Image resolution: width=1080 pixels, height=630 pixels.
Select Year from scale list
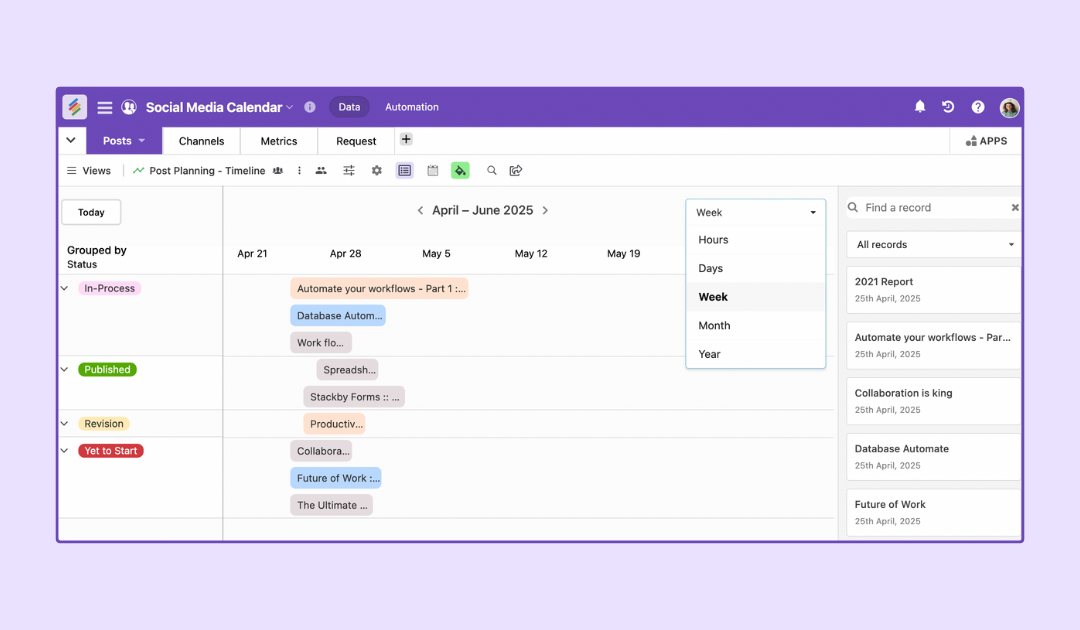pyautogui.click(x=756, y=354)
